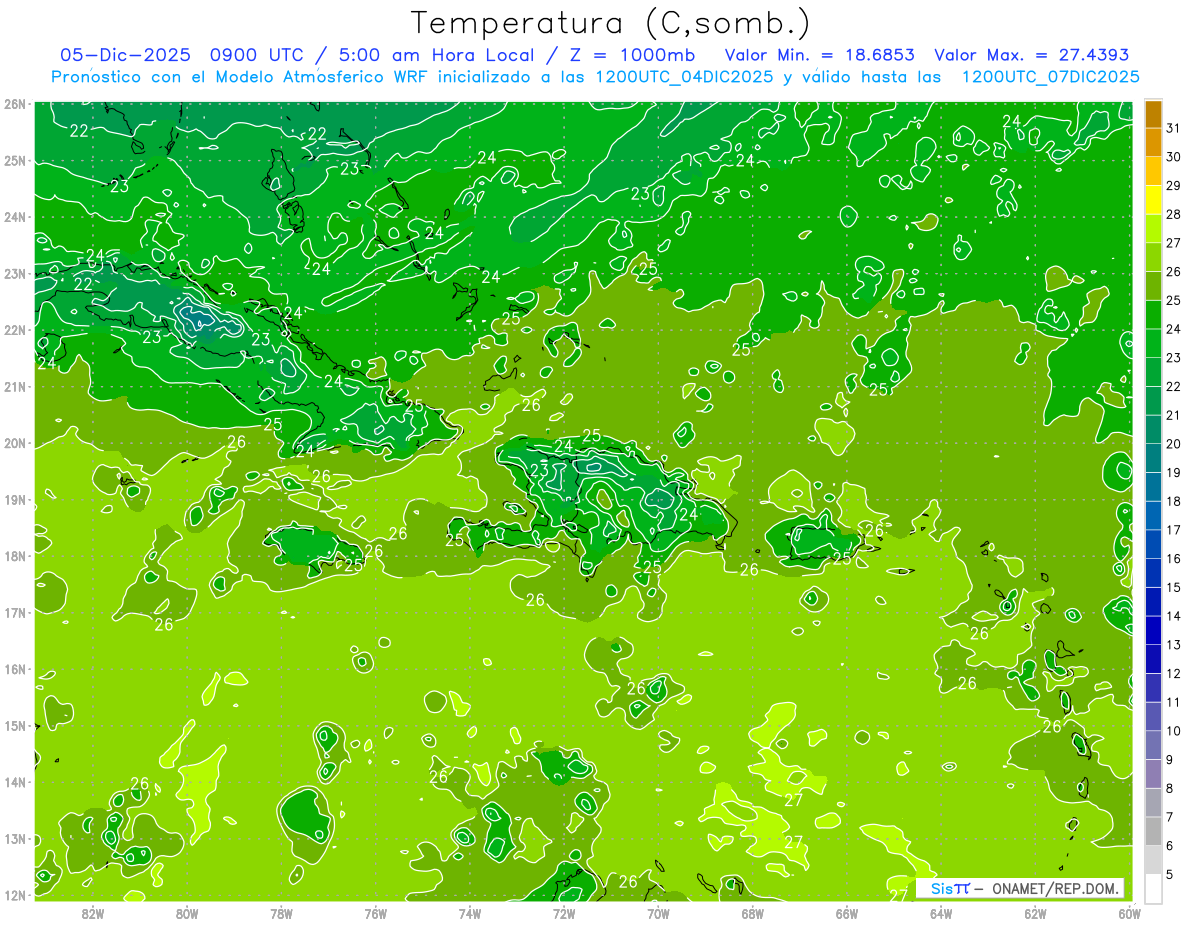This screenshot has width=1200, height=927.
Task: Click legend scale value 17
Action: [1174, 530]
